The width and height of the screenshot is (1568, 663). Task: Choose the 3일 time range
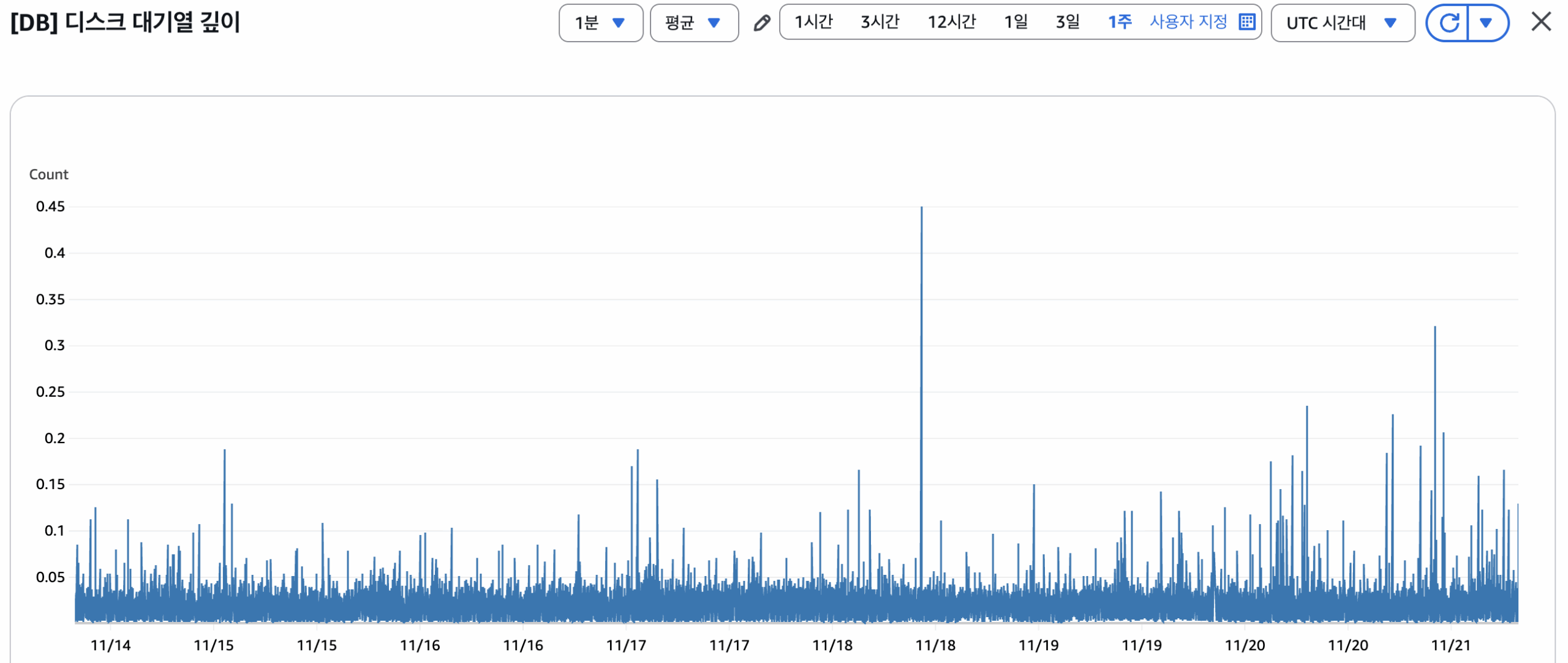point(1067,23)
